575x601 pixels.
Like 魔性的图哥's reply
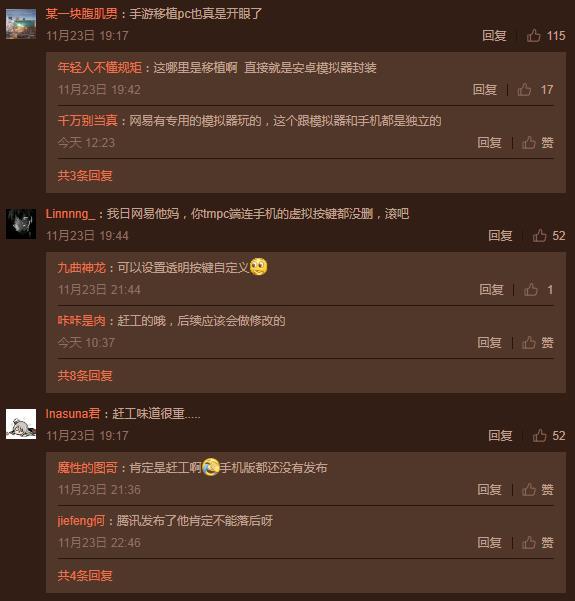coord(537,489)
